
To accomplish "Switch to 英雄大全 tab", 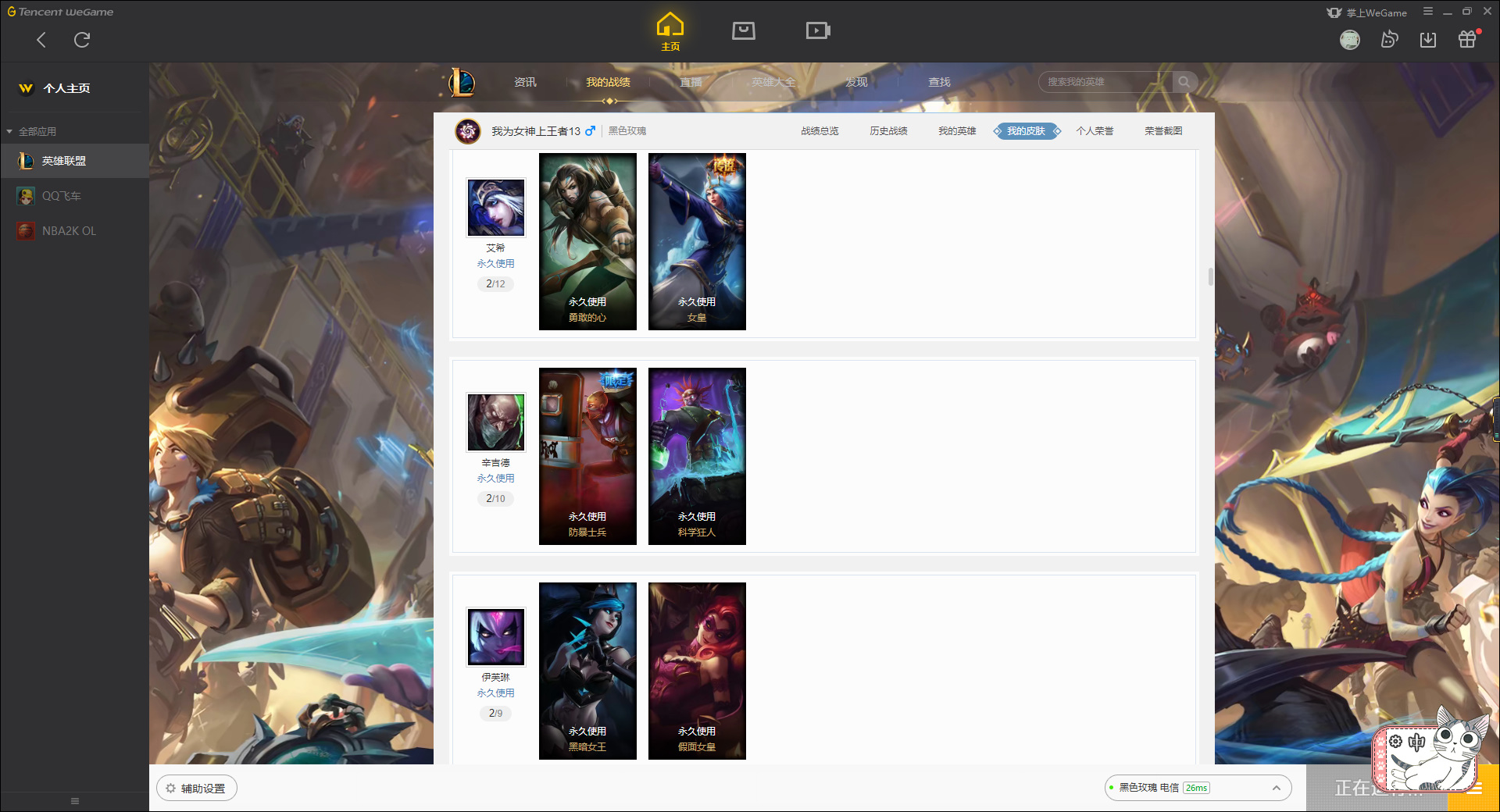I will click(773, 82).
